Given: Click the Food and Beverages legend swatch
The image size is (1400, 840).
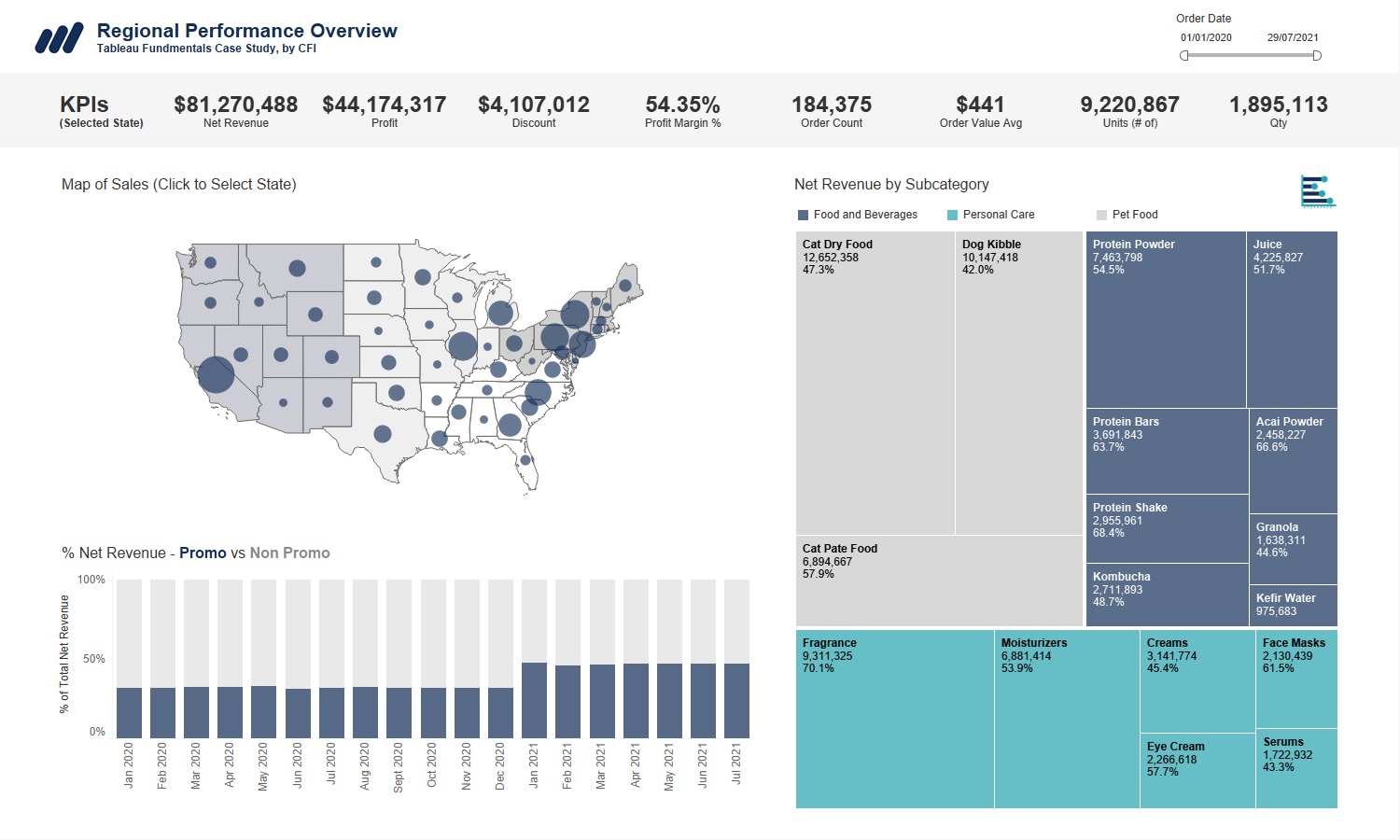Looking at the screenshot, I should pos(803,215).
